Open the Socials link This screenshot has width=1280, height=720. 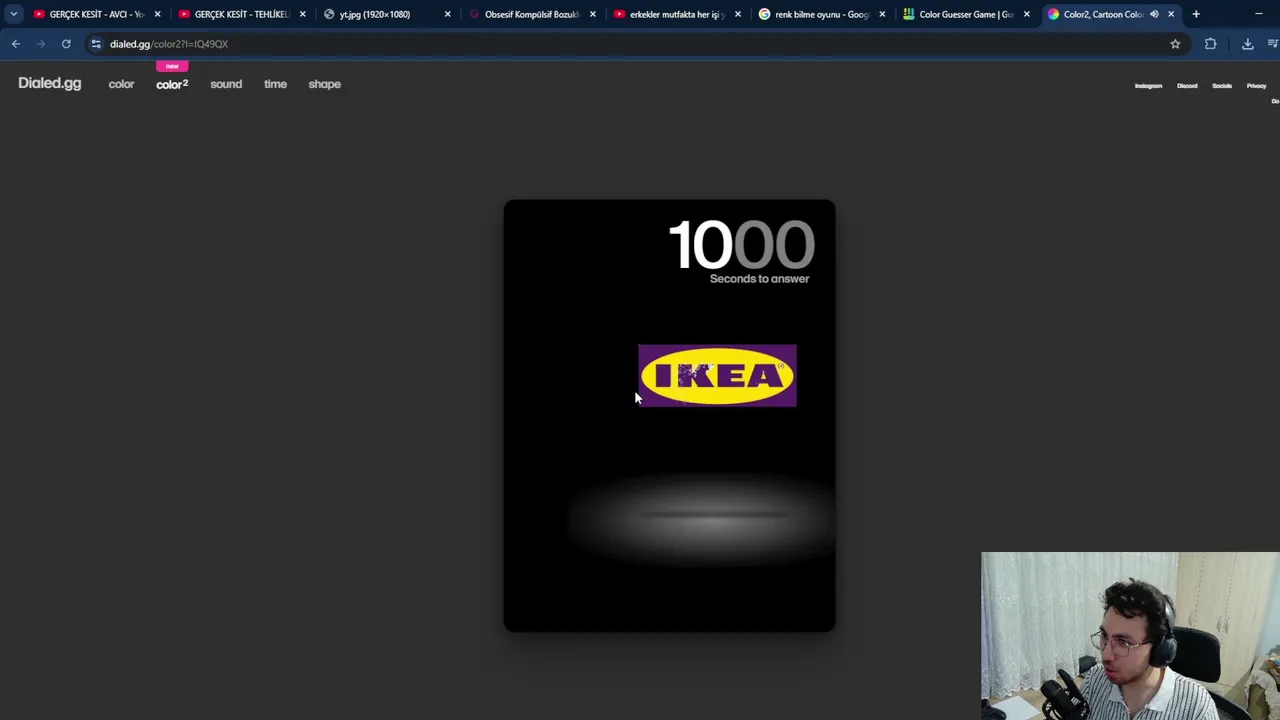(1222, 86)
